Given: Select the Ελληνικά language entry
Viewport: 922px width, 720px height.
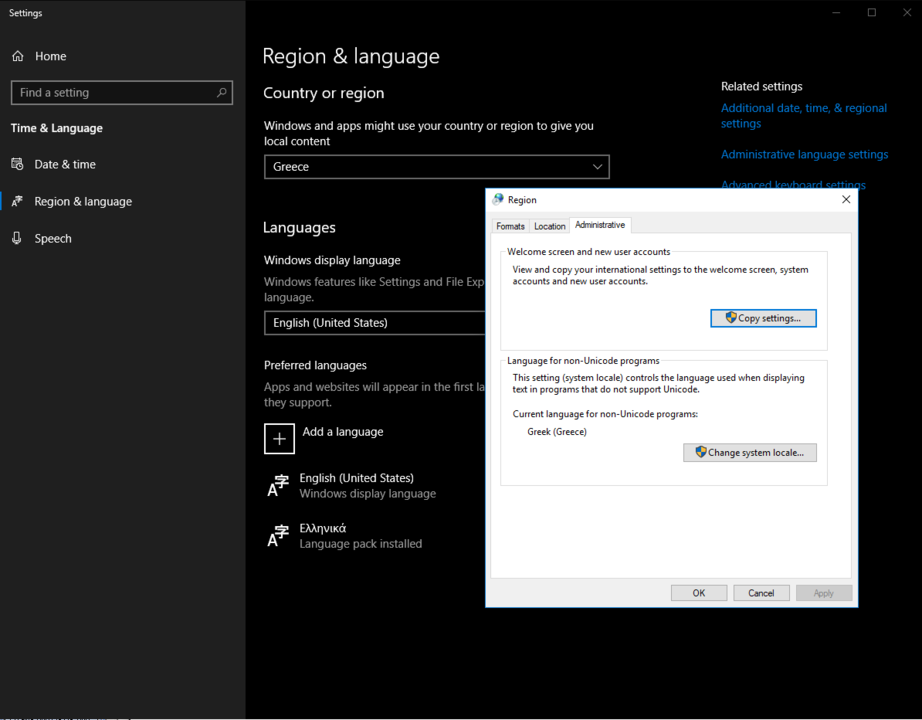Looking at the screenshot, I should pos(323,527).
